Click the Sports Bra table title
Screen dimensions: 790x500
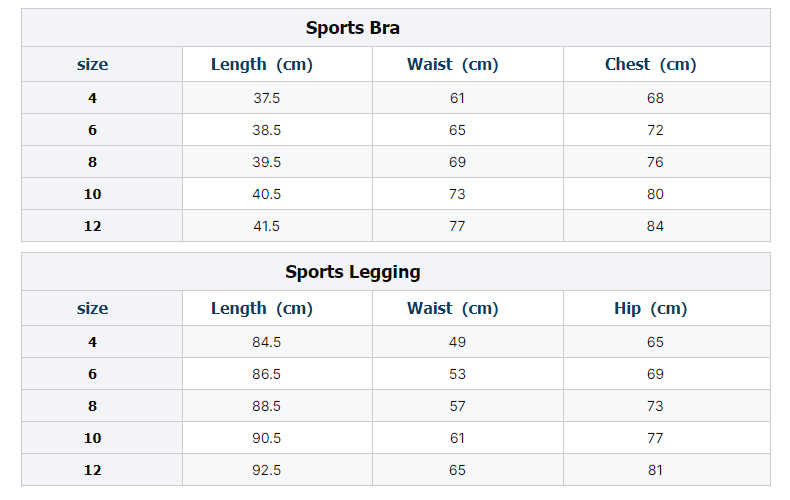point(352,28)
